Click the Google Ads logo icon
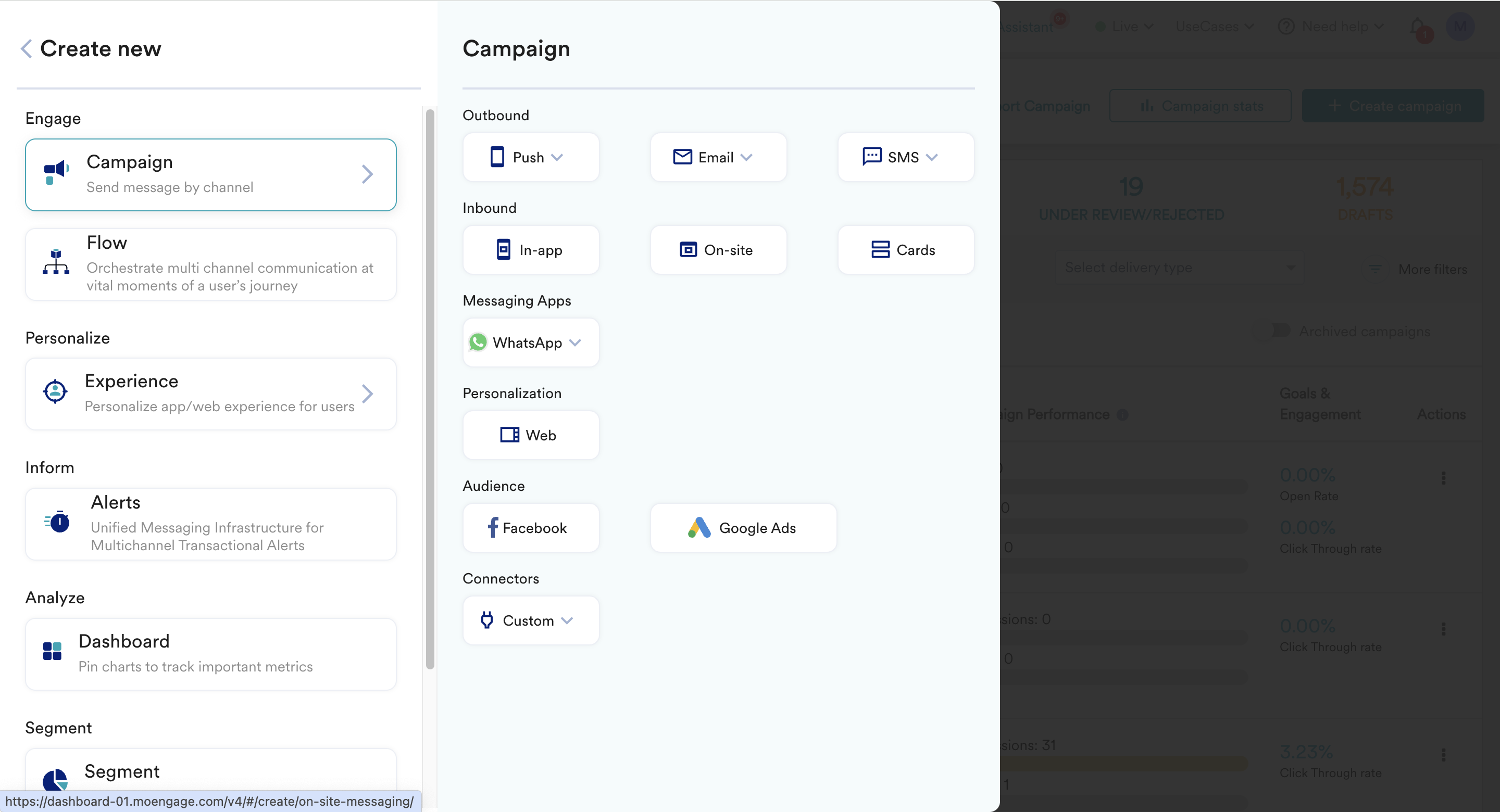Screen dimensions: 1500x812 pos(699,527)
